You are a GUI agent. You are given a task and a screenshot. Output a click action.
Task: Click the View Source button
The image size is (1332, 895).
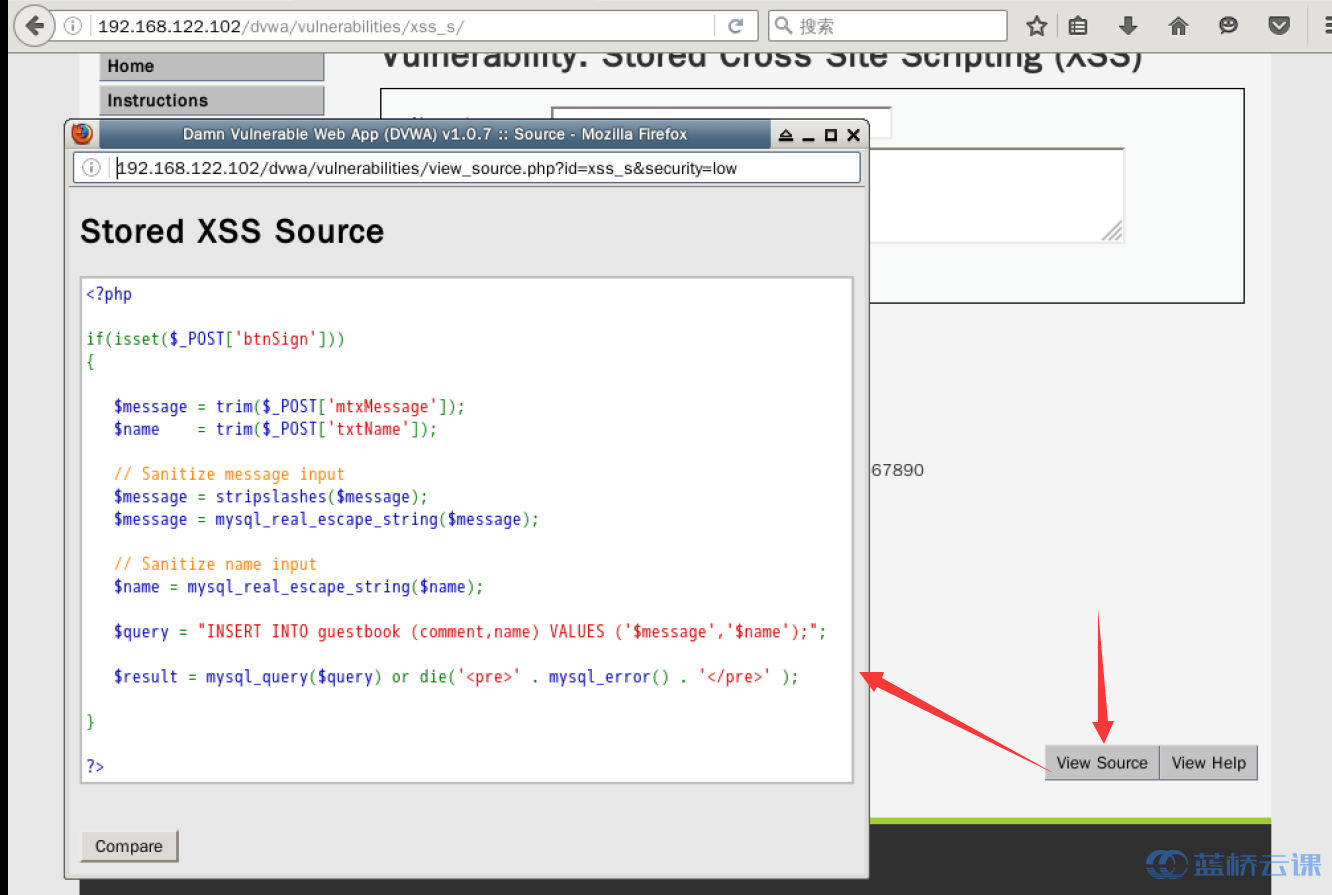(1102, 763)
